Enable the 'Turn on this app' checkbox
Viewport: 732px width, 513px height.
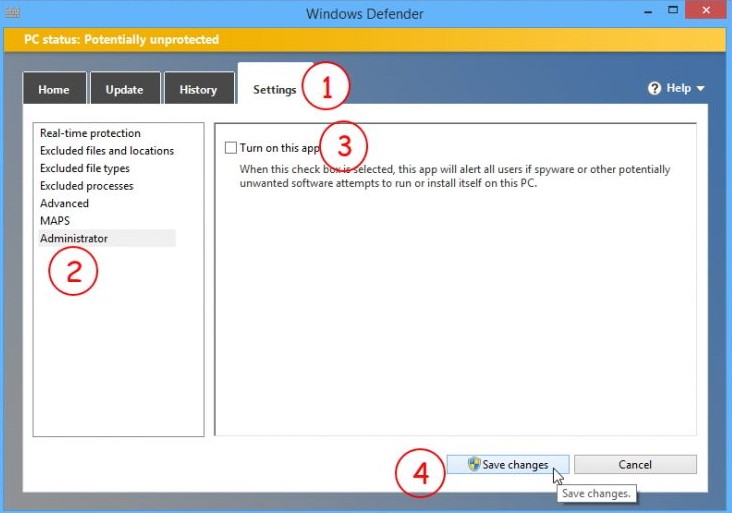click(x=232, y=148)
